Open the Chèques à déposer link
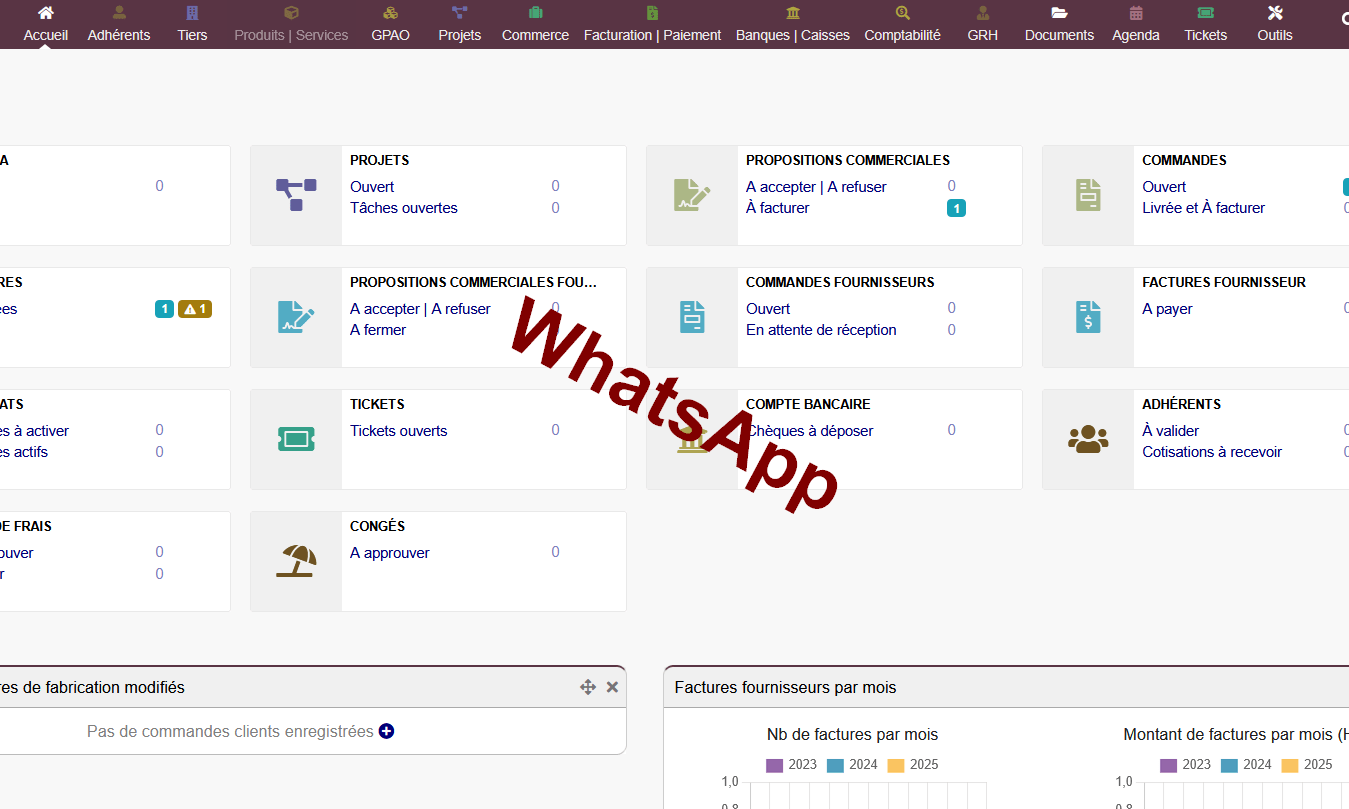 [810, 431]
